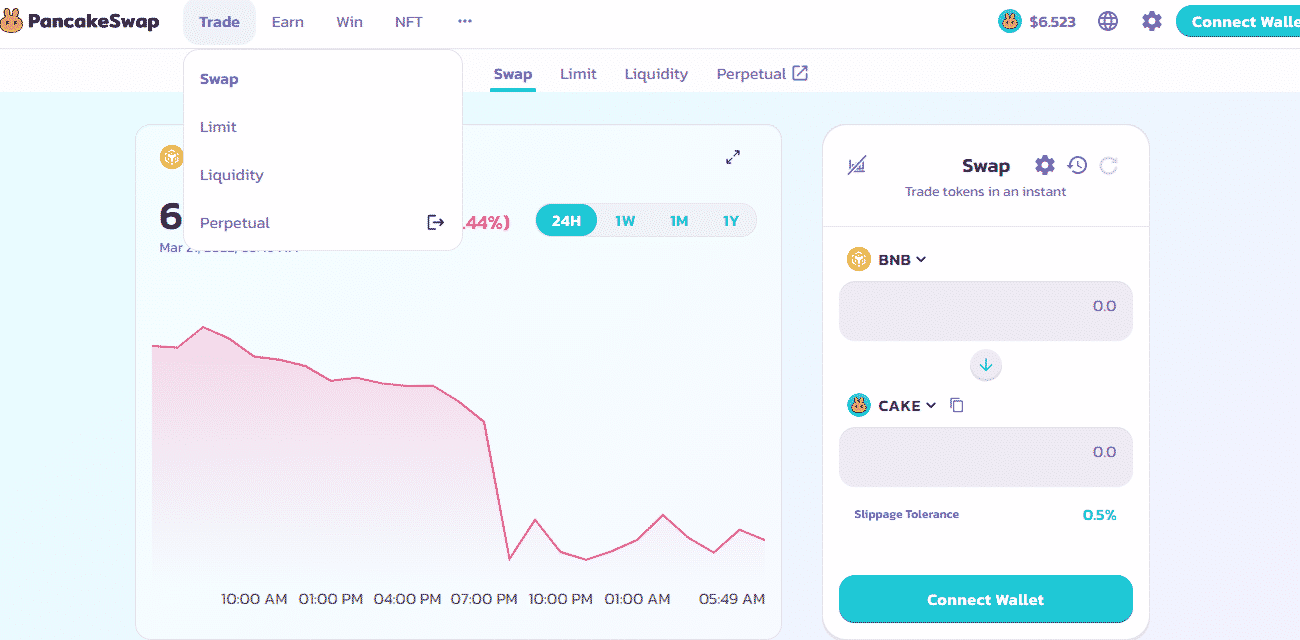
Task: Click the $6.523 price text
Action: coord(1052,21)
